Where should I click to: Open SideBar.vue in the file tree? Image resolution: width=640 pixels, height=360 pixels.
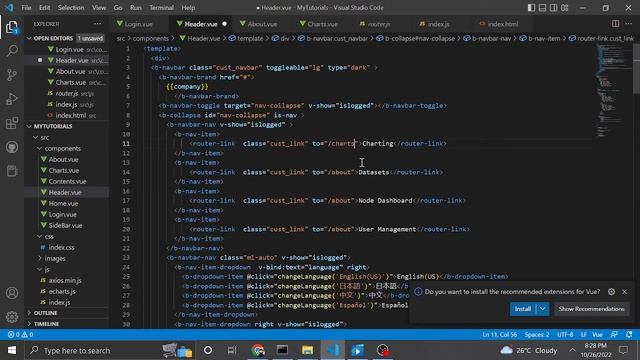65,225
